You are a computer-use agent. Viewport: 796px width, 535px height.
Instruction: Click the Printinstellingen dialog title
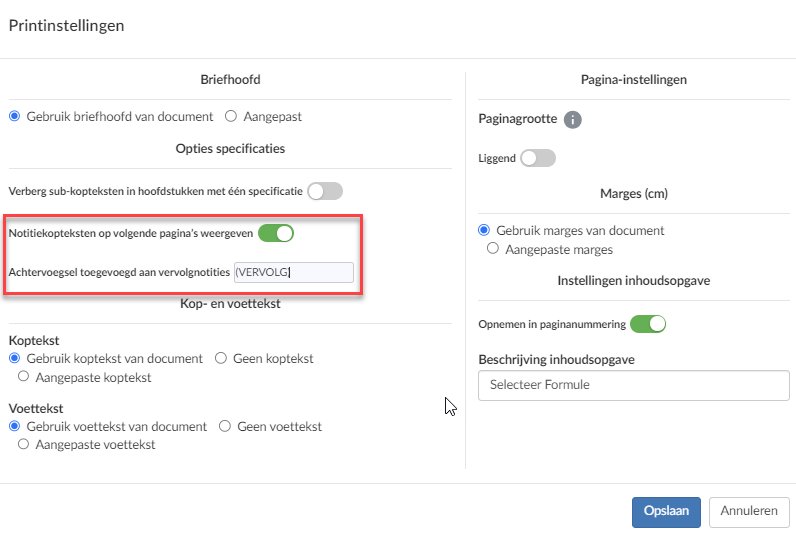pos(67,26)
